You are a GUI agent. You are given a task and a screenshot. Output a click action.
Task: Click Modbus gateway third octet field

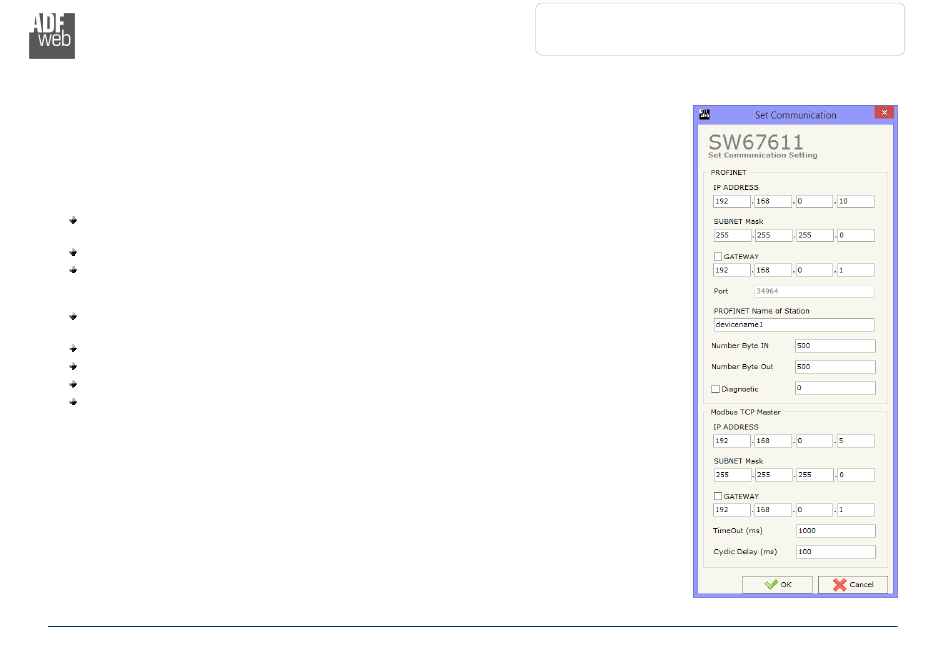click(x=814, y=510)
